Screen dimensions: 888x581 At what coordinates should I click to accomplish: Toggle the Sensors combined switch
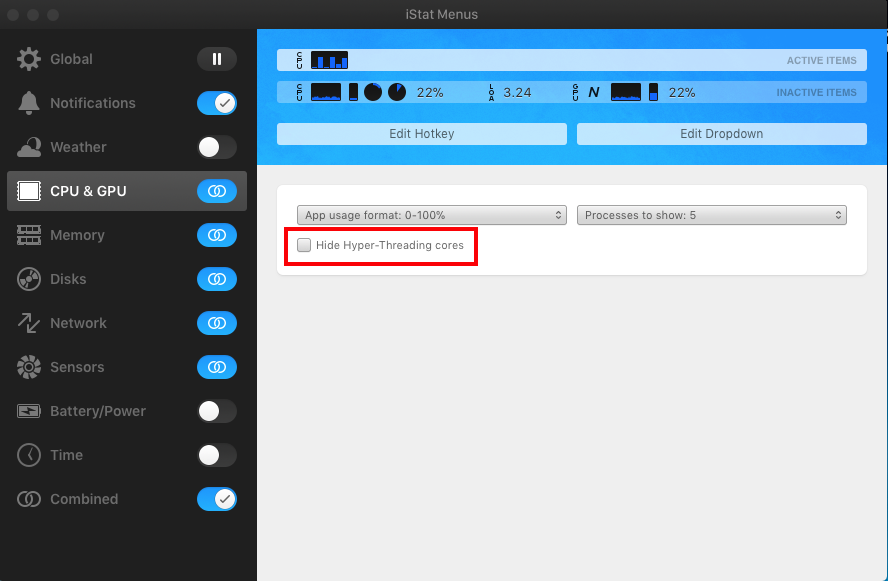point(217,367)
